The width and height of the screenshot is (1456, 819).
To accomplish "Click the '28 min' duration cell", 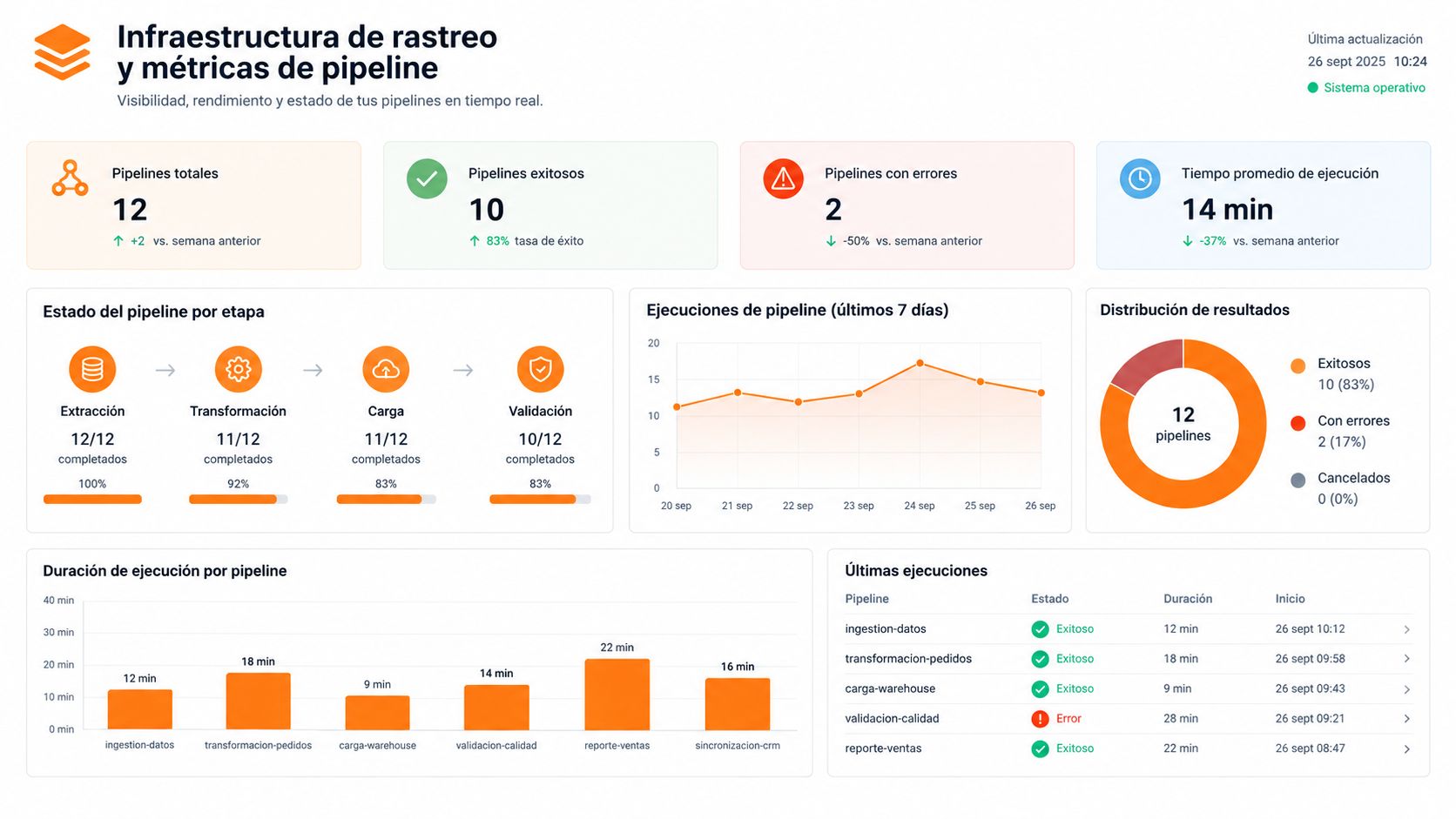I will click(1181, 719).
